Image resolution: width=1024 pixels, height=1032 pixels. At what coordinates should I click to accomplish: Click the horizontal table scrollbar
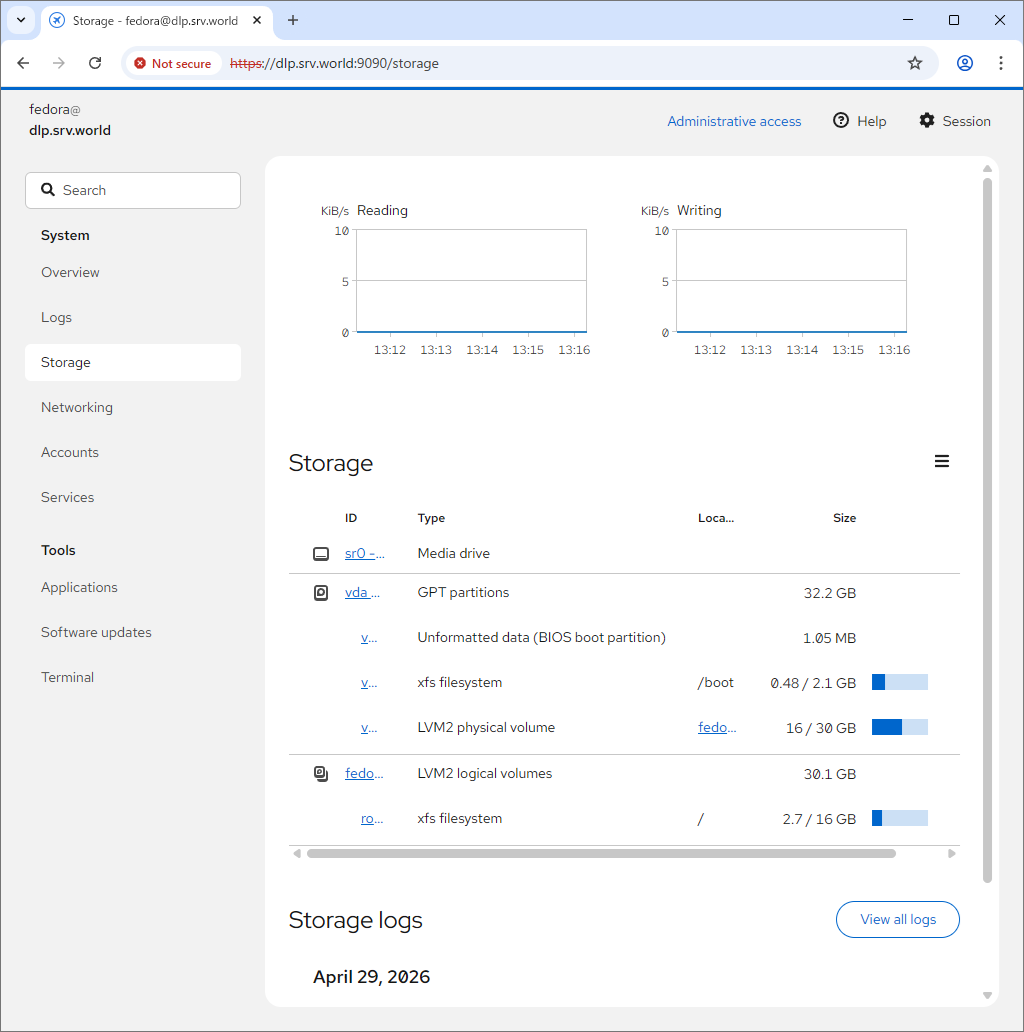tap(601, 854)
